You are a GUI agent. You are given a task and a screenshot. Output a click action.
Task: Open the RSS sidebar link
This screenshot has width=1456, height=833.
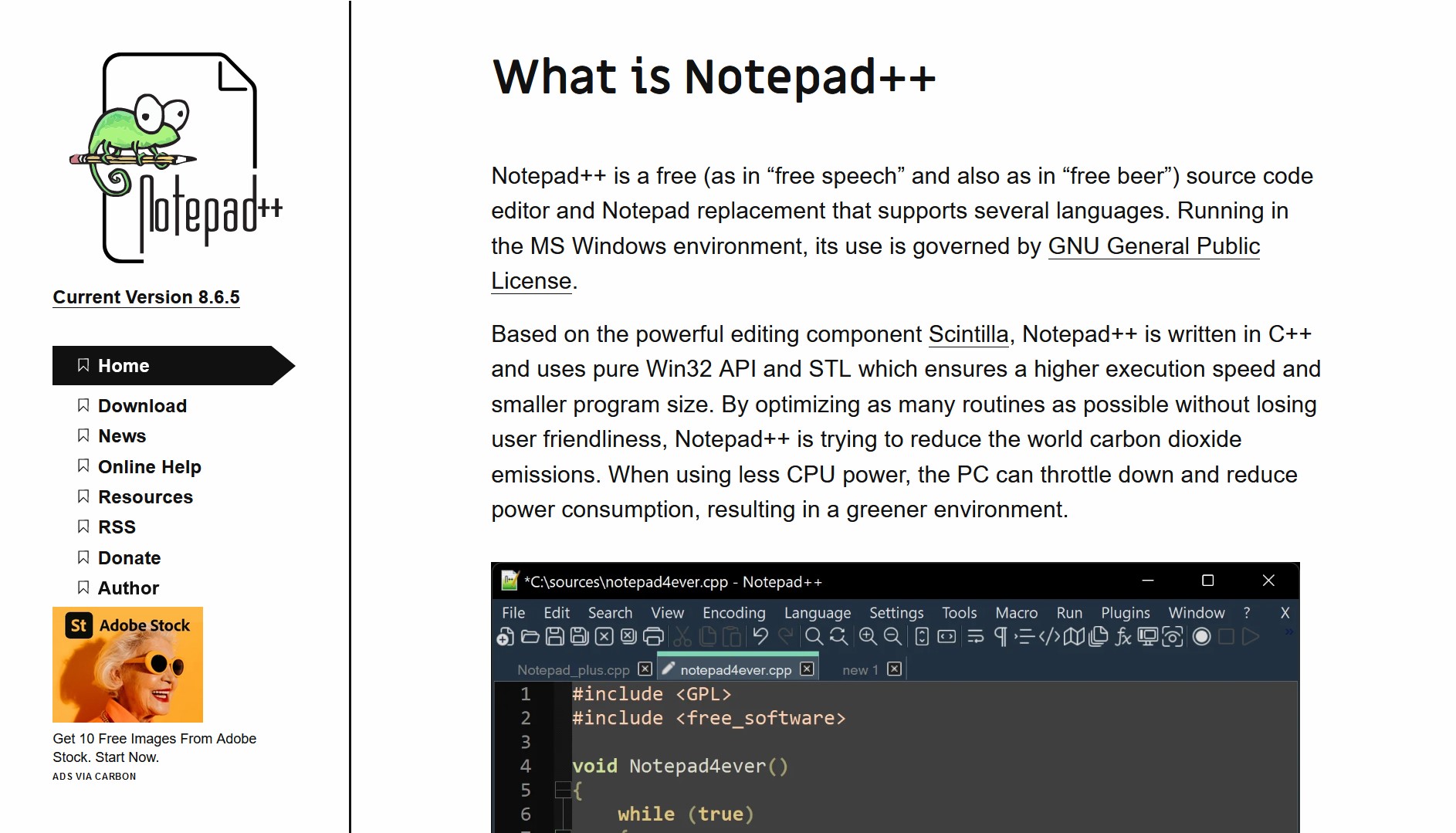coord(117,527)
